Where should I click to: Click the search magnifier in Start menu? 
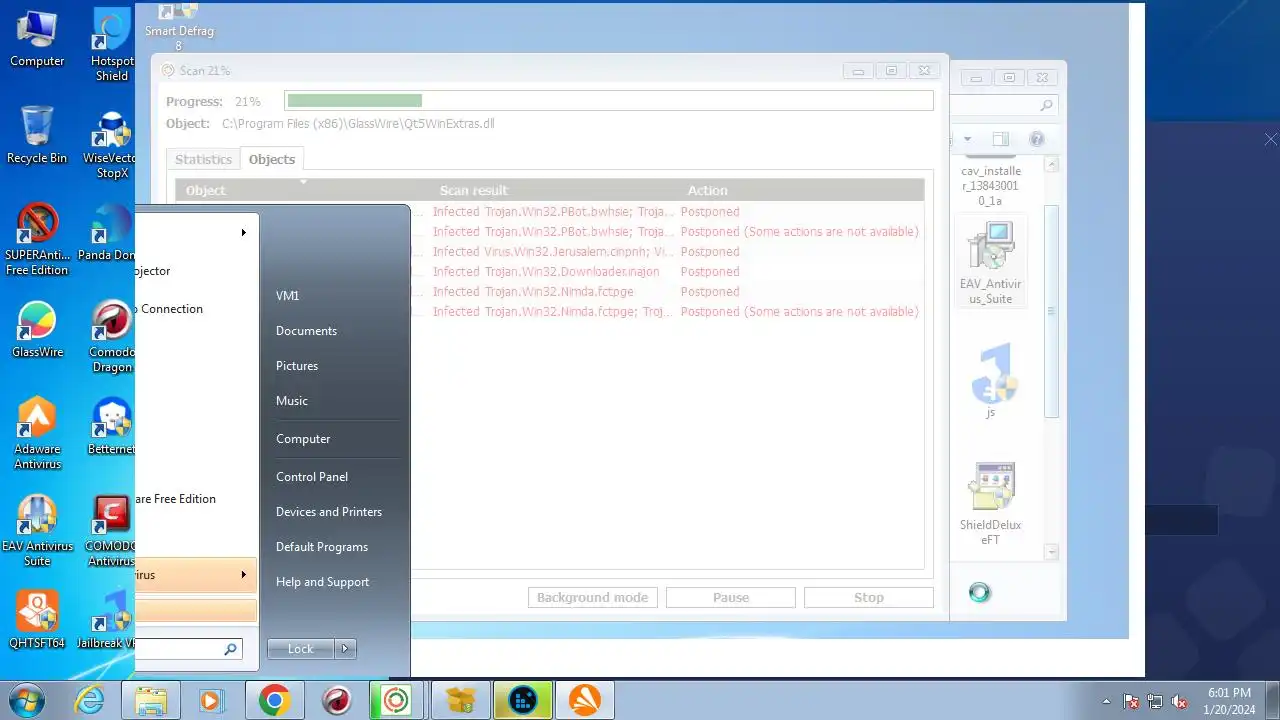coord(230,649)
